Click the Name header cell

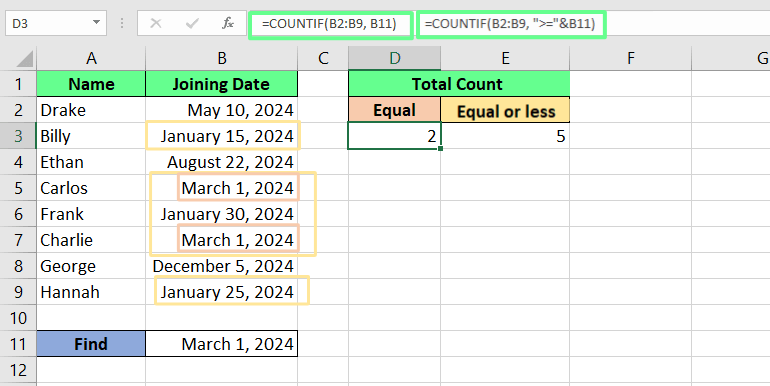(91, 84)
